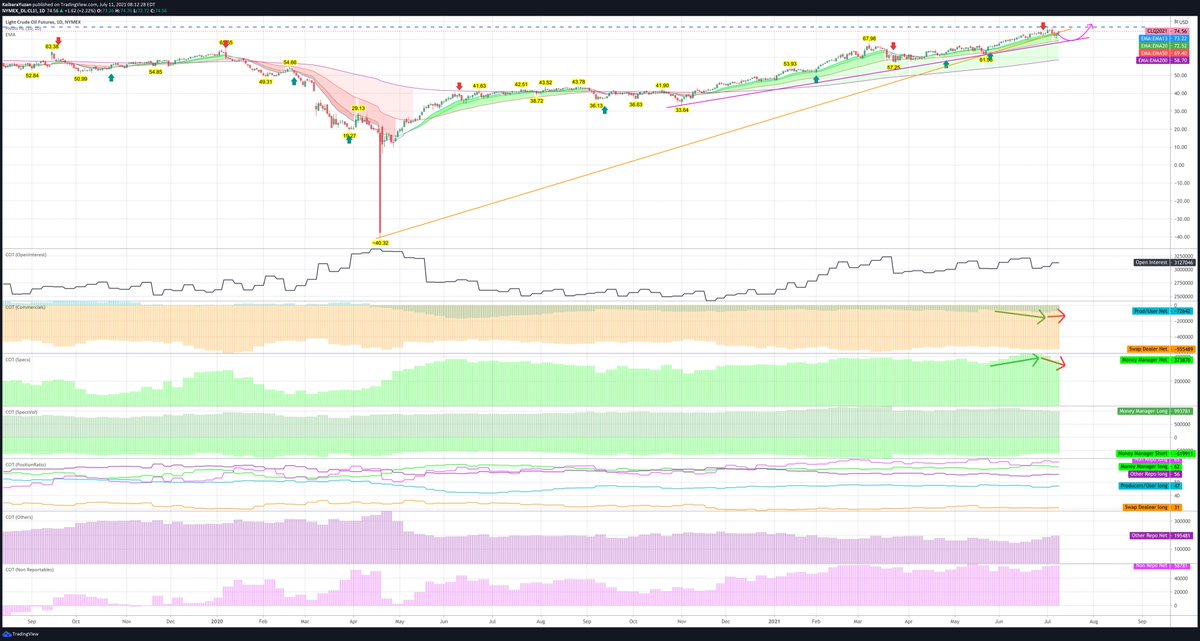Image resolution: width=1200 pixels, height=641 pixels.
Task: Click the red sell arrow near 41.63
Action: (459, 87)
